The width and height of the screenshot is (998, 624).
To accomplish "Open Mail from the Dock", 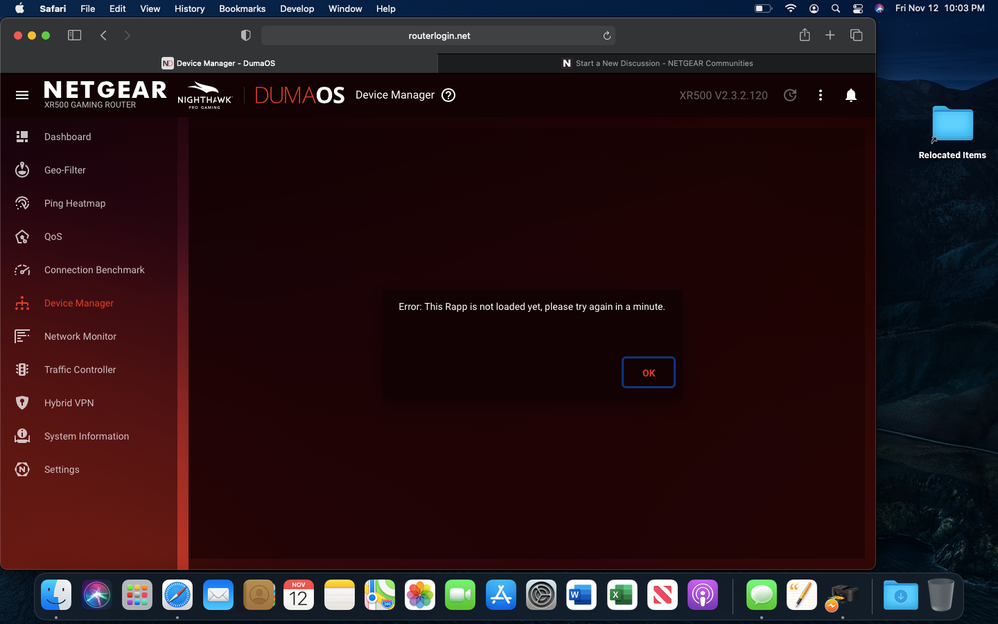I will pos(218,595).
